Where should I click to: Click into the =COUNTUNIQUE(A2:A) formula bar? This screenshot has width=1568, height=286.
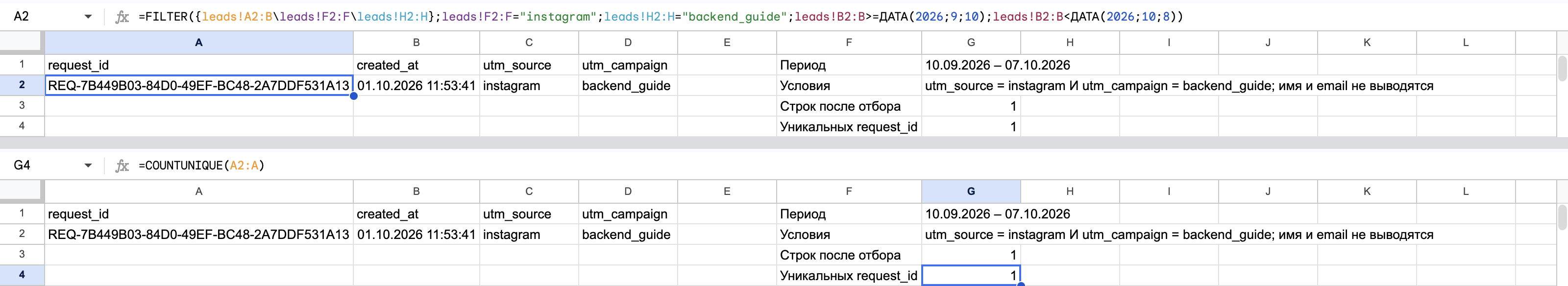pos(201,166)
